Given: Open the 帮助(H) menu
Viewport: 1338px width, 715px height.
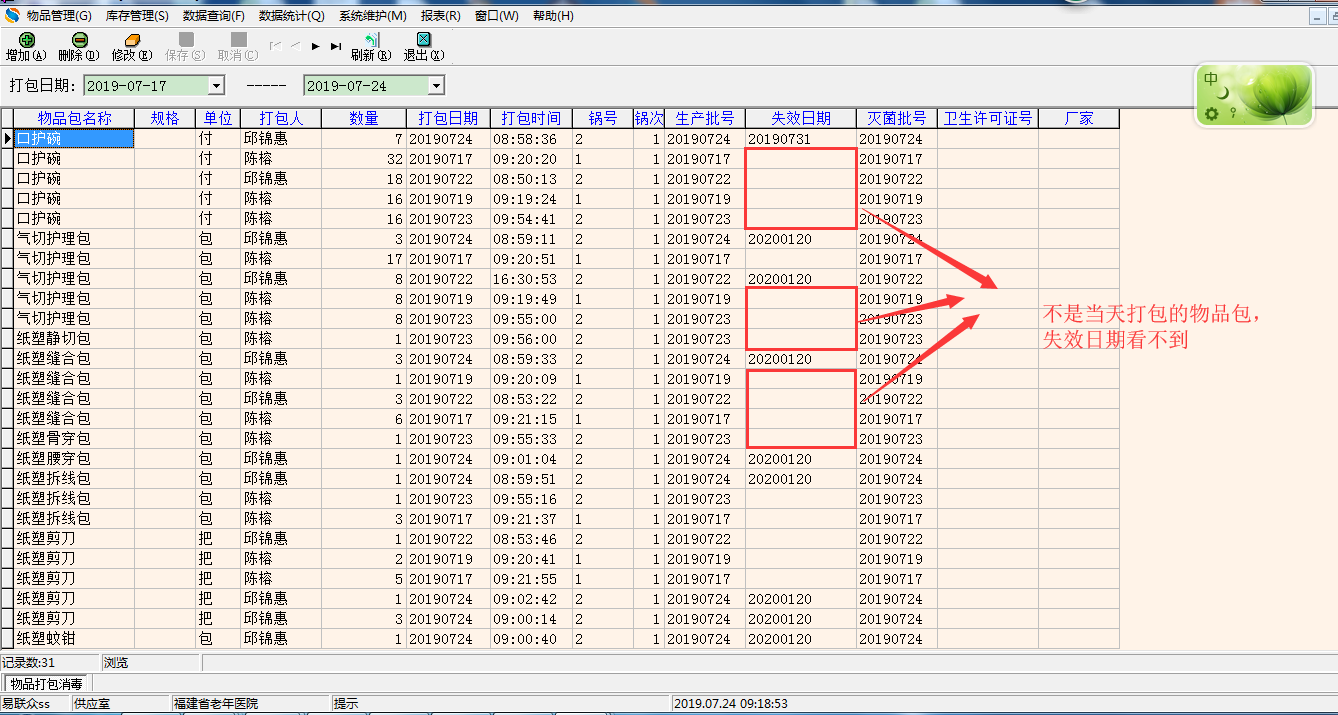Looking at the screenshot, I should (x=553, y=16).
